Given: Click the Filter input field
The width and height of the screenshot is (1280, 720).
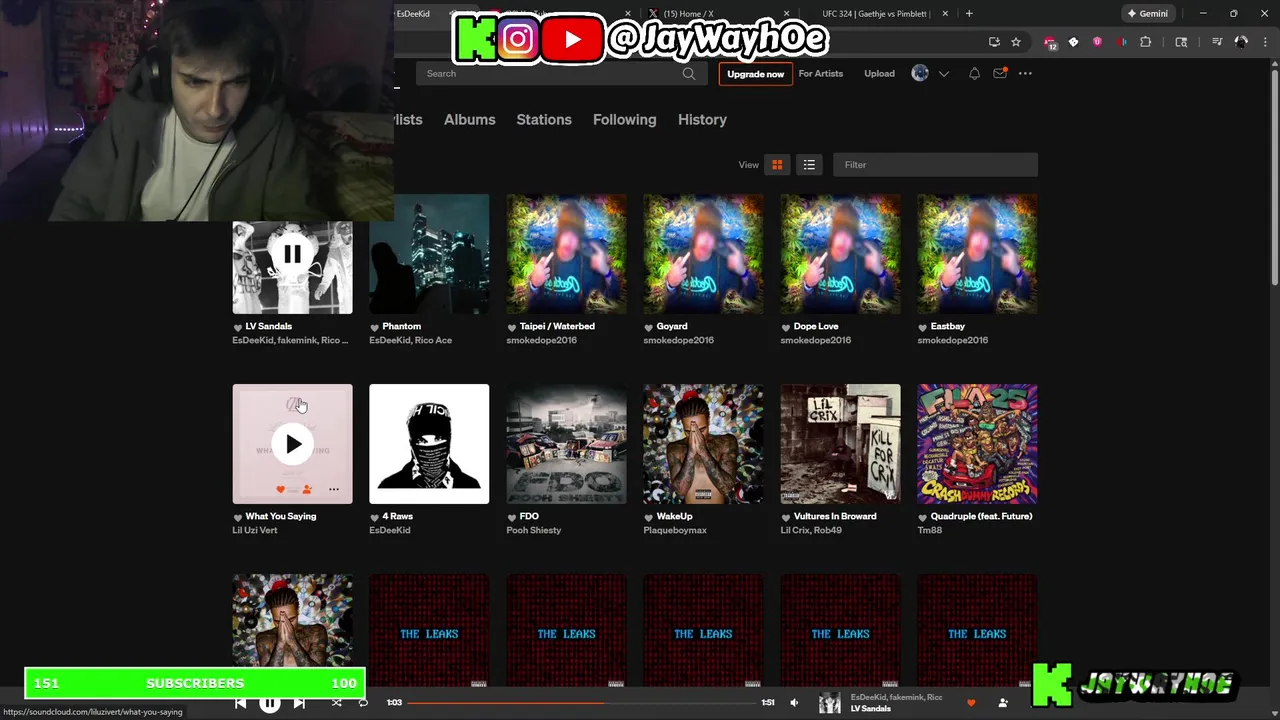Looking at the screenshot, I should coord(935,165).
